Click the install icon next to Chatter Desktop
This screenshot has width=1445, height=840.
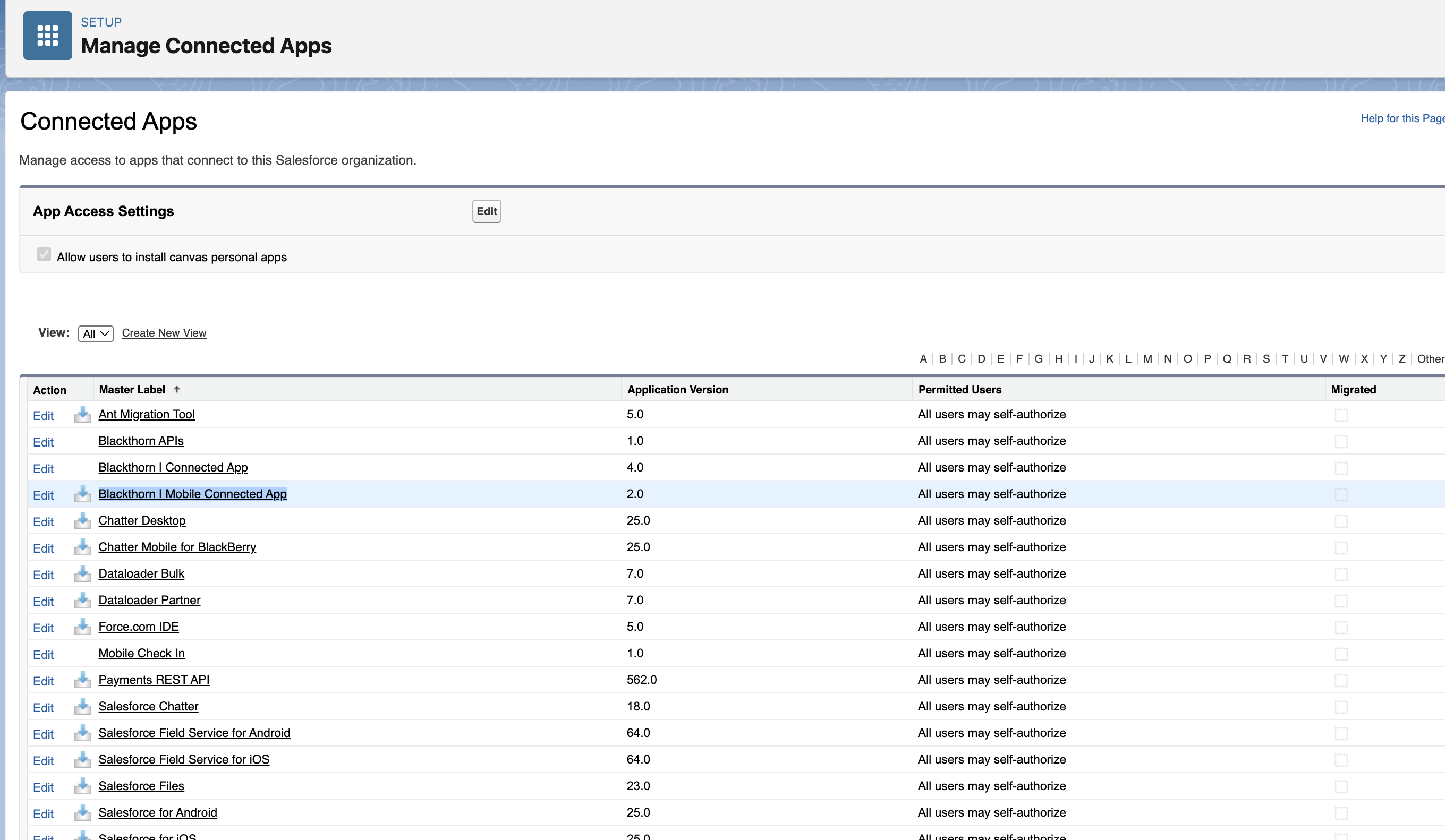[82, 520]
